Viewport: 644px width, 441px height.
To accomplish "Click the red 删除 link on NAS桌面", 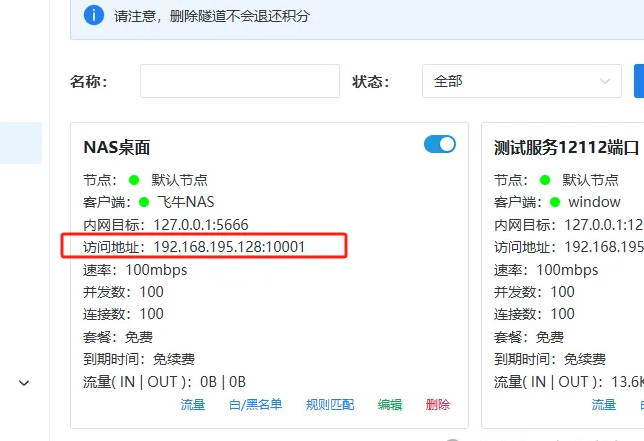I will point(438,404).
